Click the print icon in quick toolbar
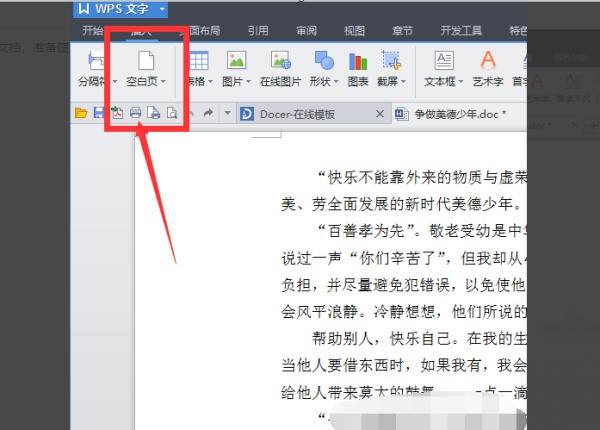This screenshot has width=600, height=430. [136, 114]
